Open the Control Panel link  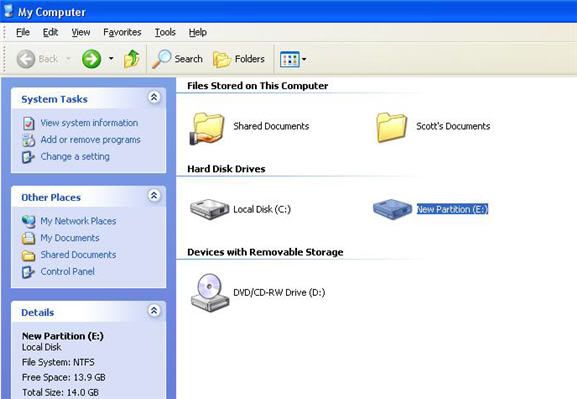click(x=67, y=272)
